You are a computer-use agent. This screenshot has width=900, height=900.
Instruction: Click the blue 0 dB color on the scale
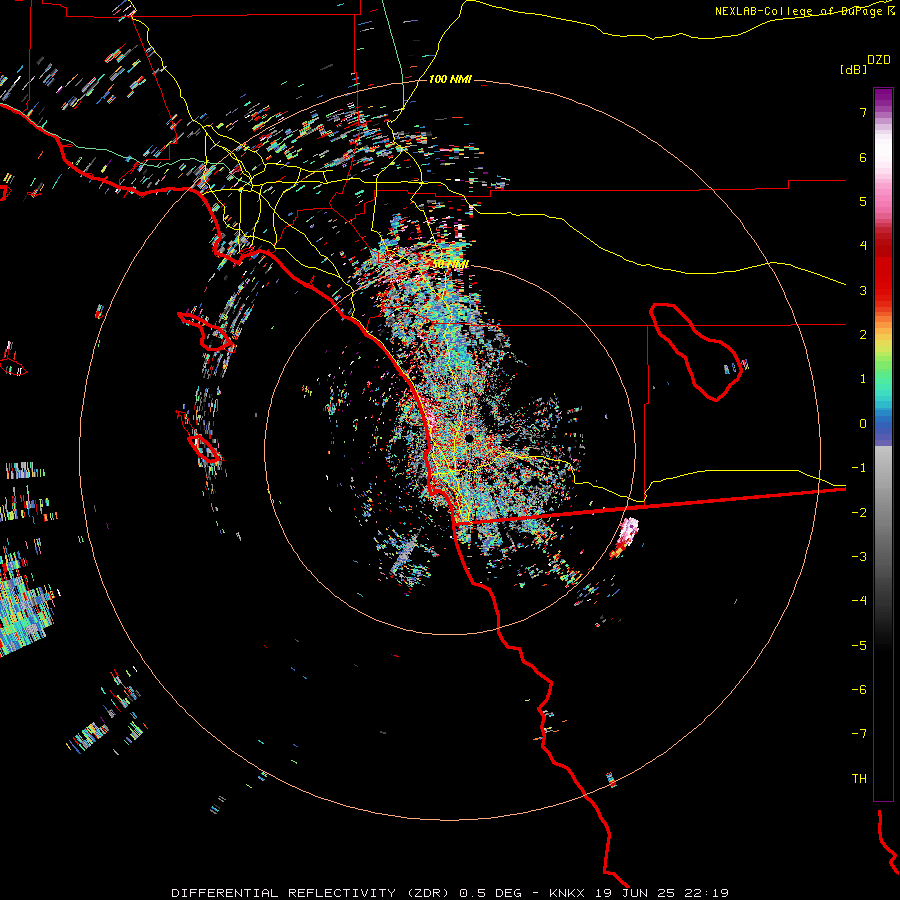(x=883, y=424)
